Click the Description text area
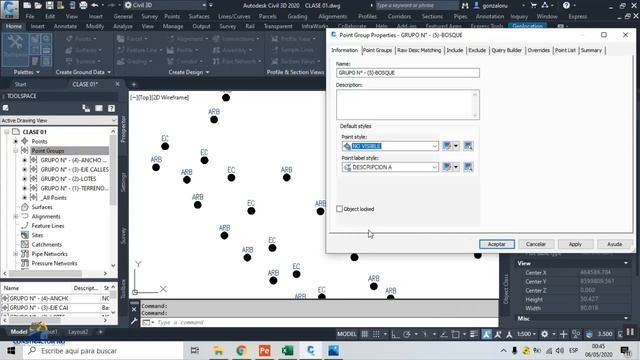This screenshot has height=360, width=640. (408, 104)
